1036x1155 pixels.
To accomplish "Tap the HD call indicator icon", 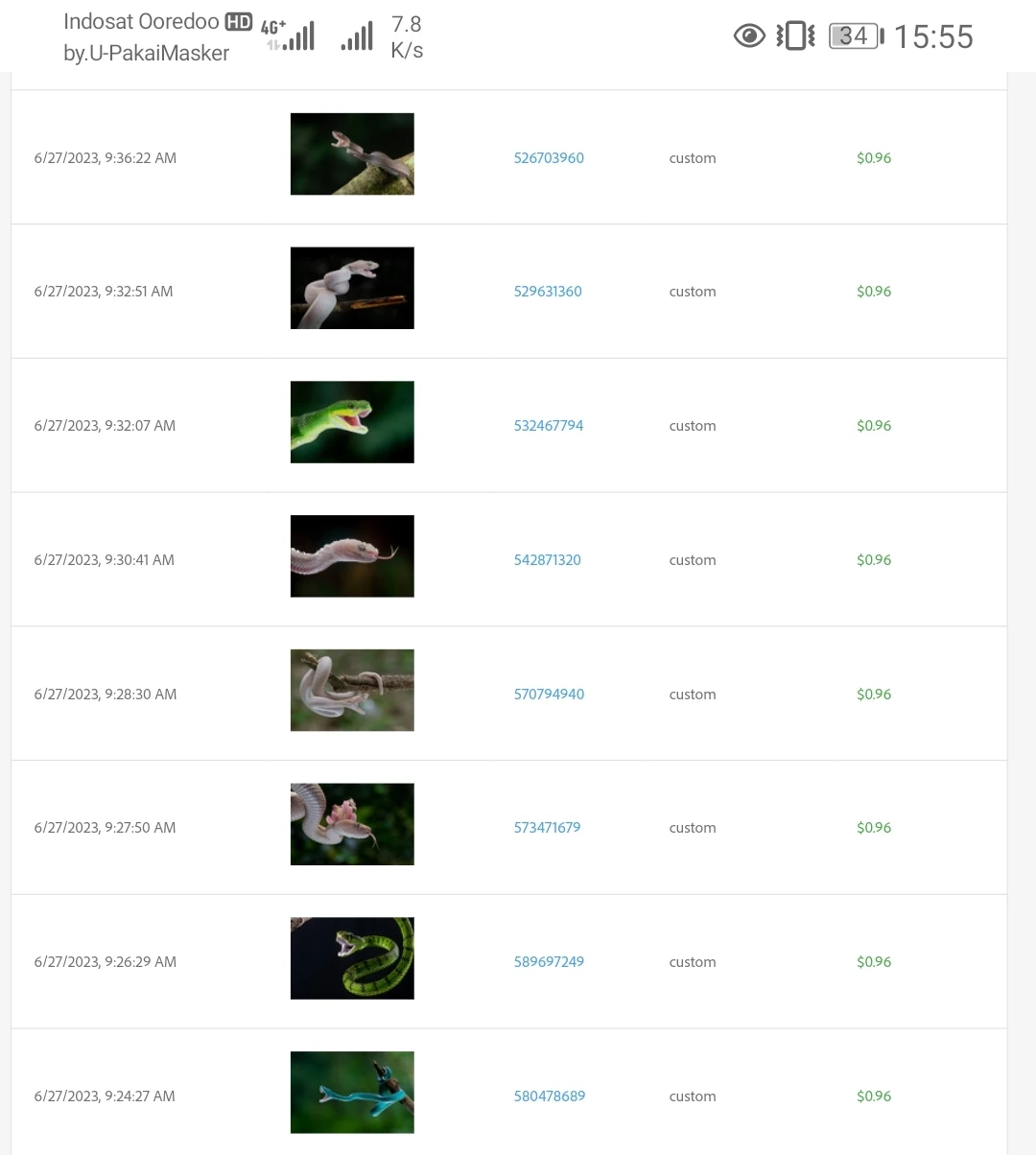I will 238,22.
